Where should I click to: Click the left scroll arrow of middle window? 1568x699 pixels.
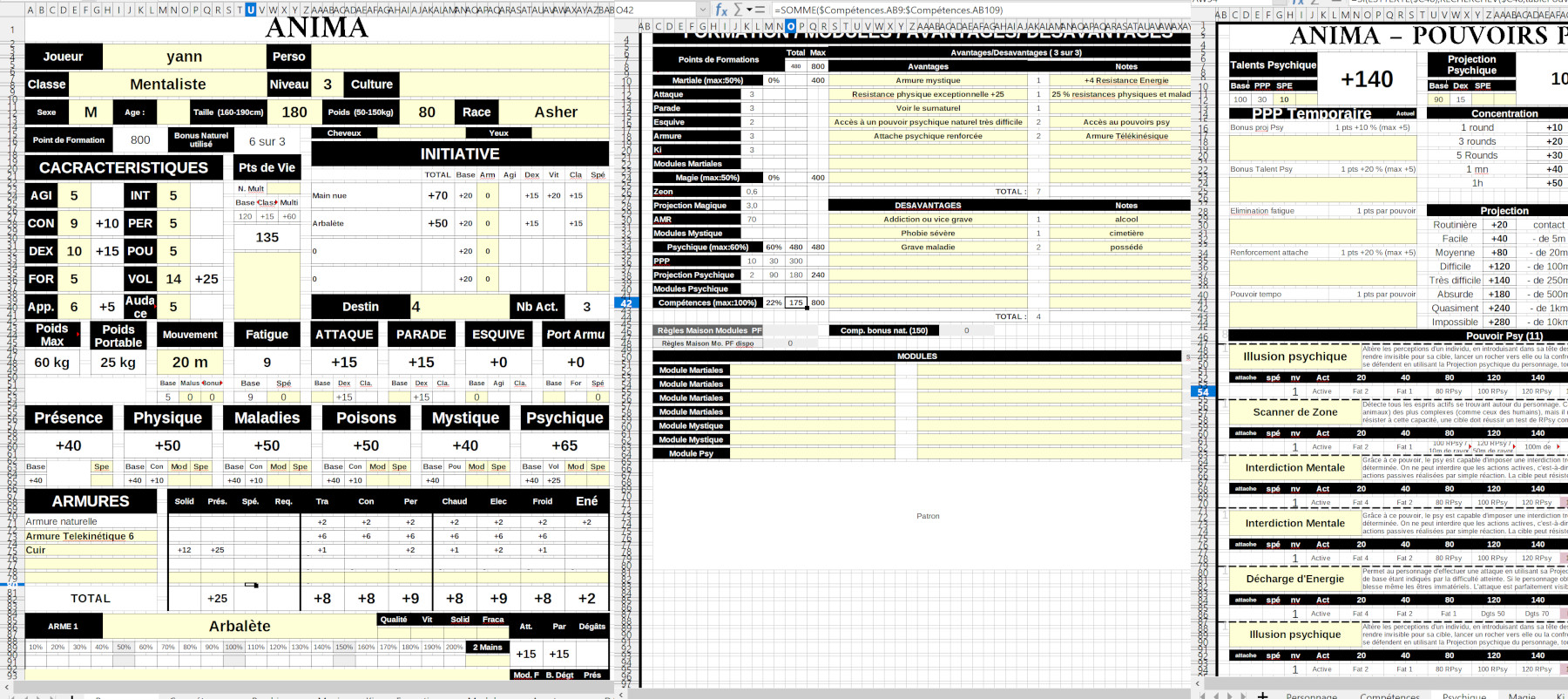[x=622, y=694]
